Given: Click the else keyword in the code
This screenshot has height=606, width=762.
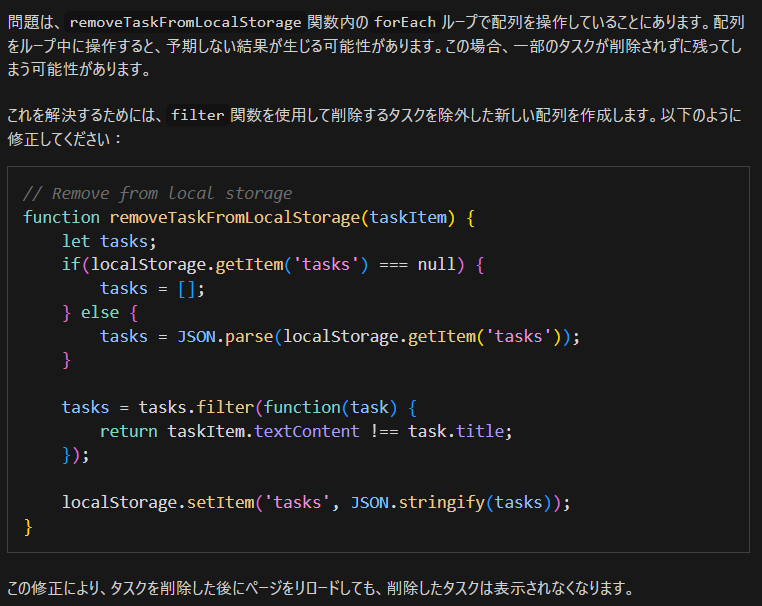Looking at the screenshot, I should [100, 313].
